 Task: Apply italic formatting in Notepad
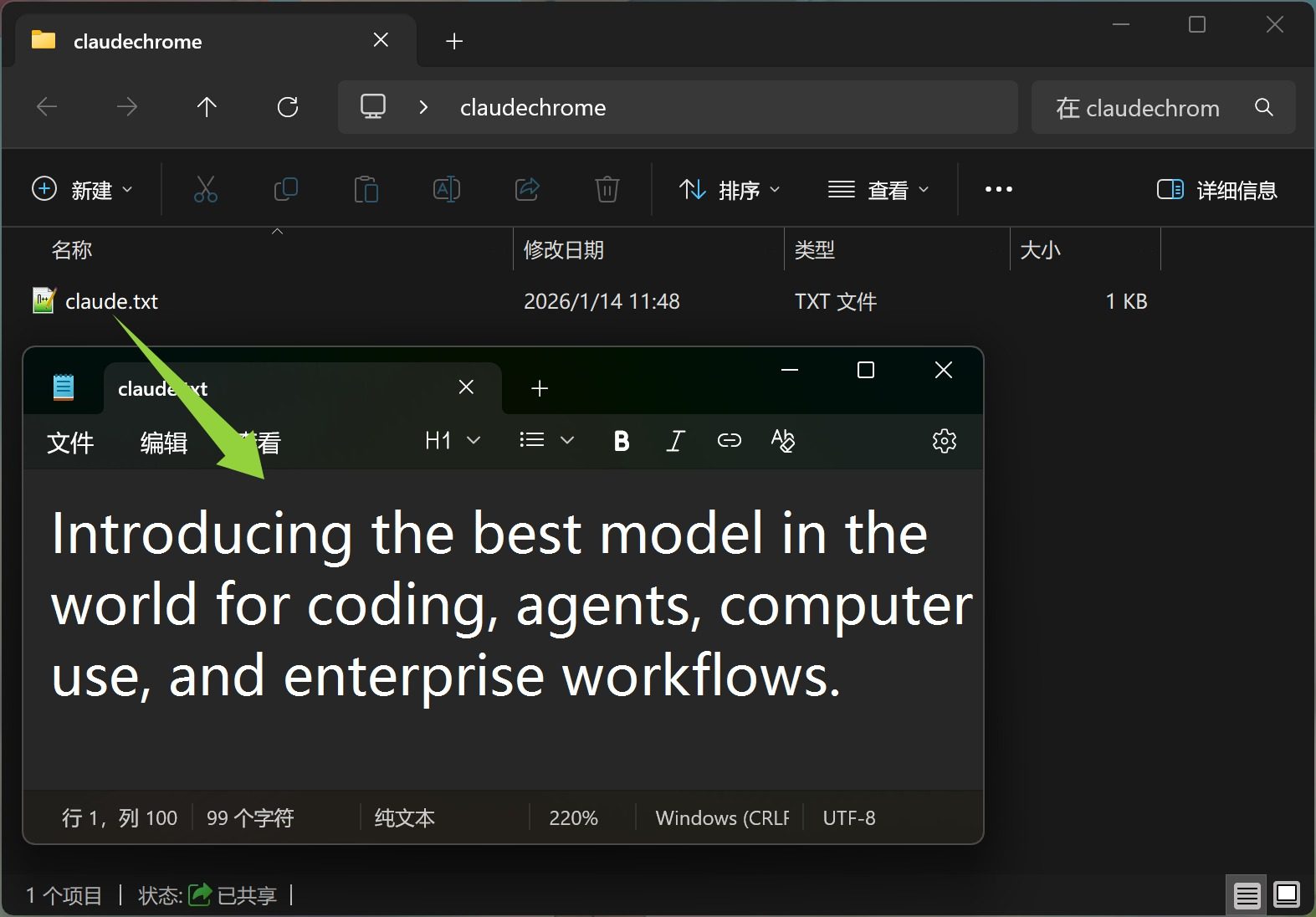click(675, 441)
